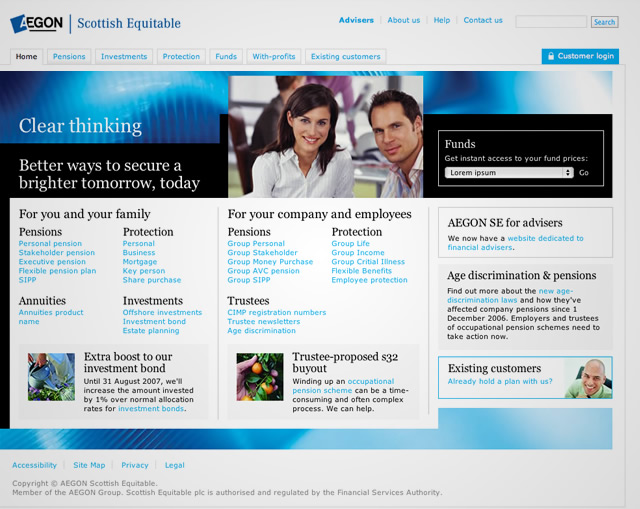Open the About us link
The height and width of the screenshot is (509, 640).
[404, 20]
